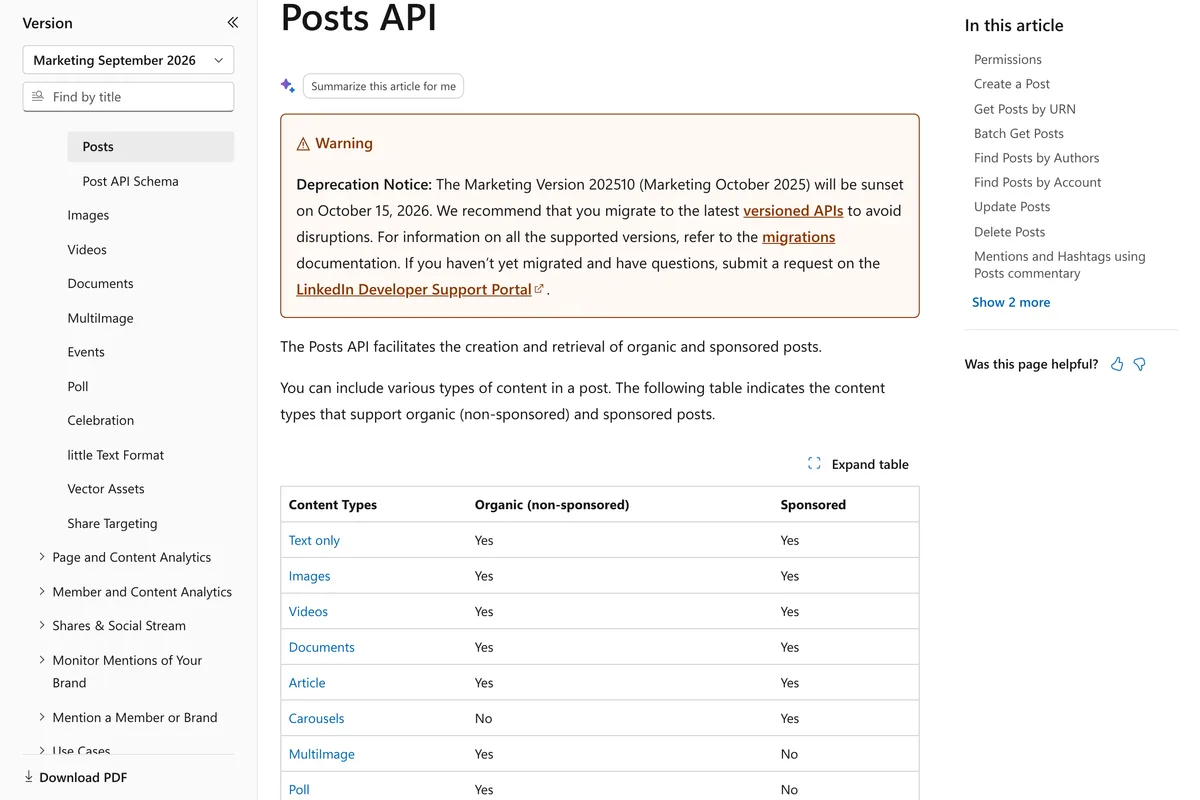Screen dimensions: 1200x800
Task: Open MultiImage link in content table
Action: [321, 754]
